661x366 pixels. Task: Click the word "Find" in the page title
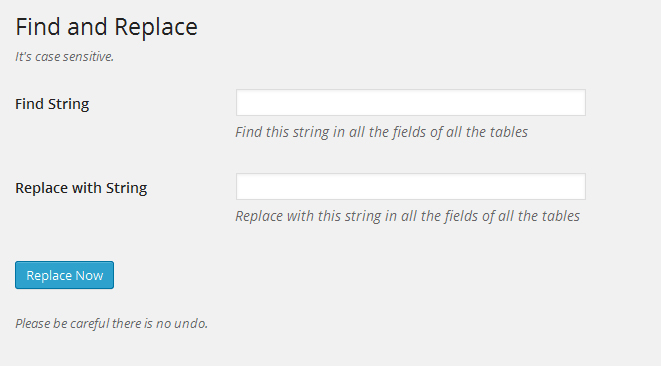pos(38,27)
